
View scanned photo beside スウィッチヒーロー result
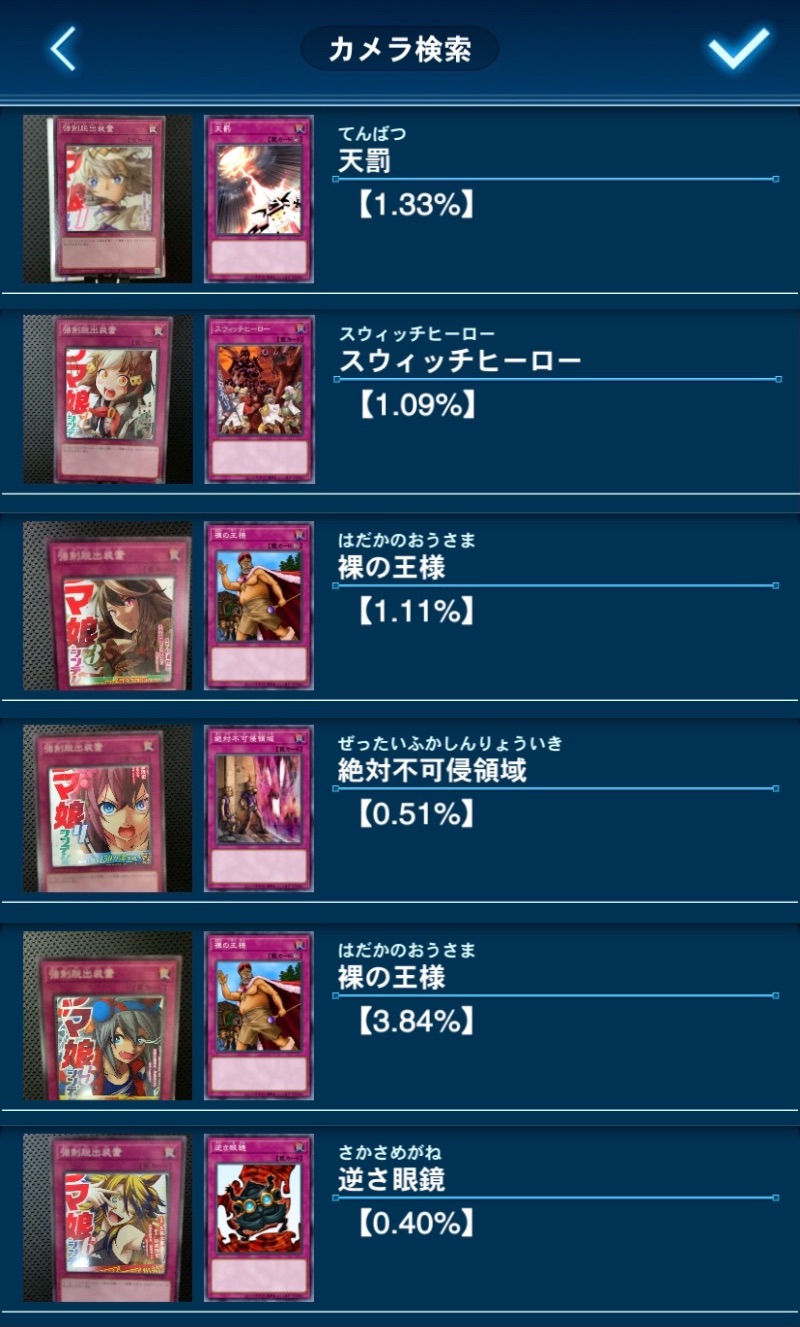click(x=108, y=400)
